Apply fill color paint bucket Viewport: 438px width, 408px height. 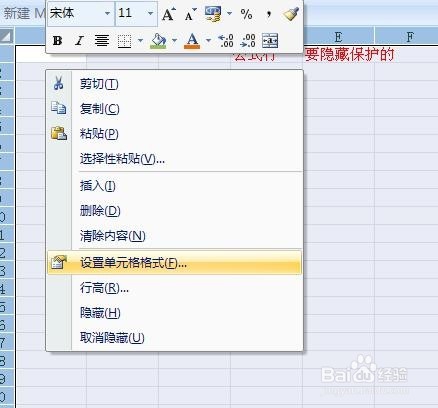(x=158, y=41)
